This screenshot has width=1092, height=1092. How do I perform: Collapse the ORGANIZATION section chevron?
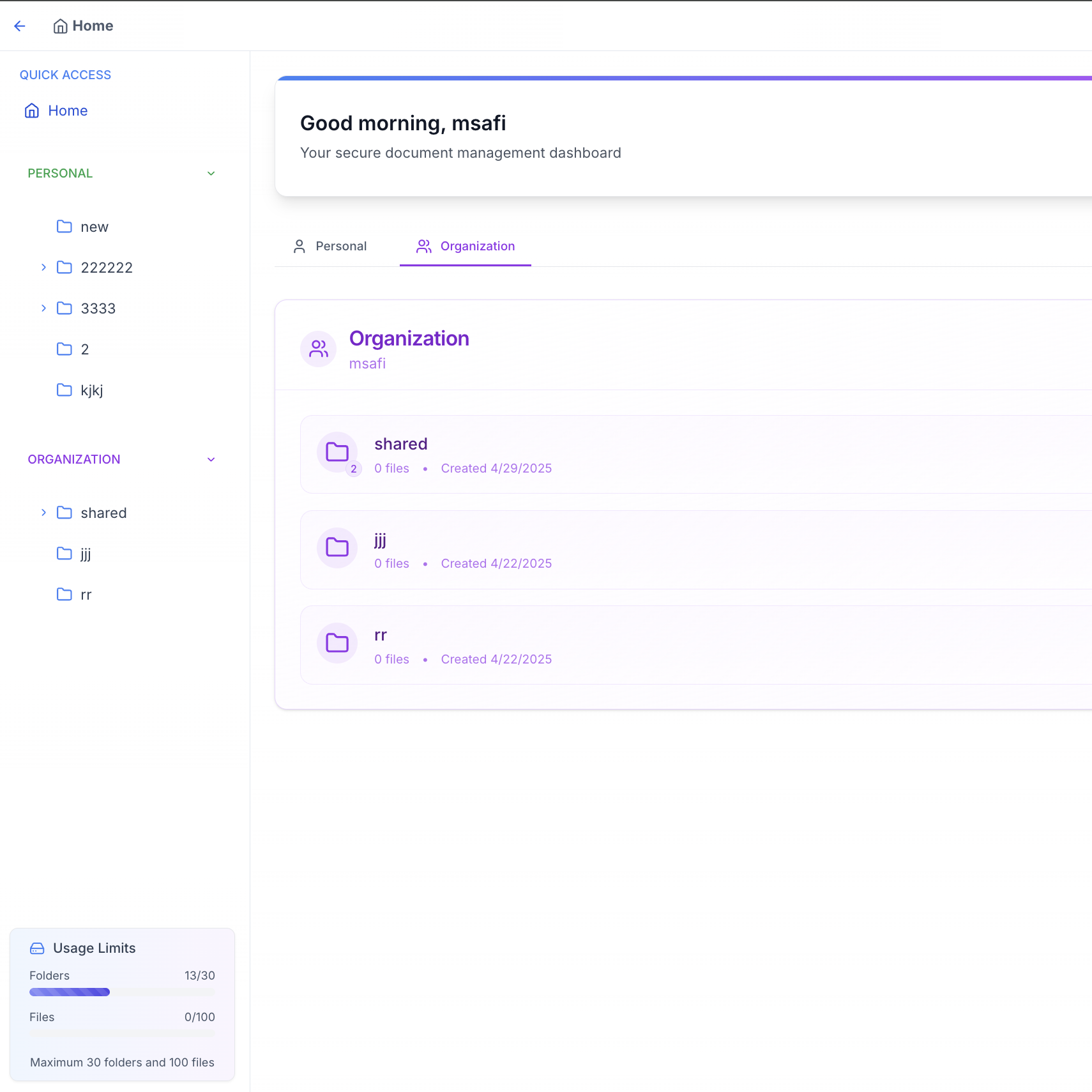pos(211,460)
